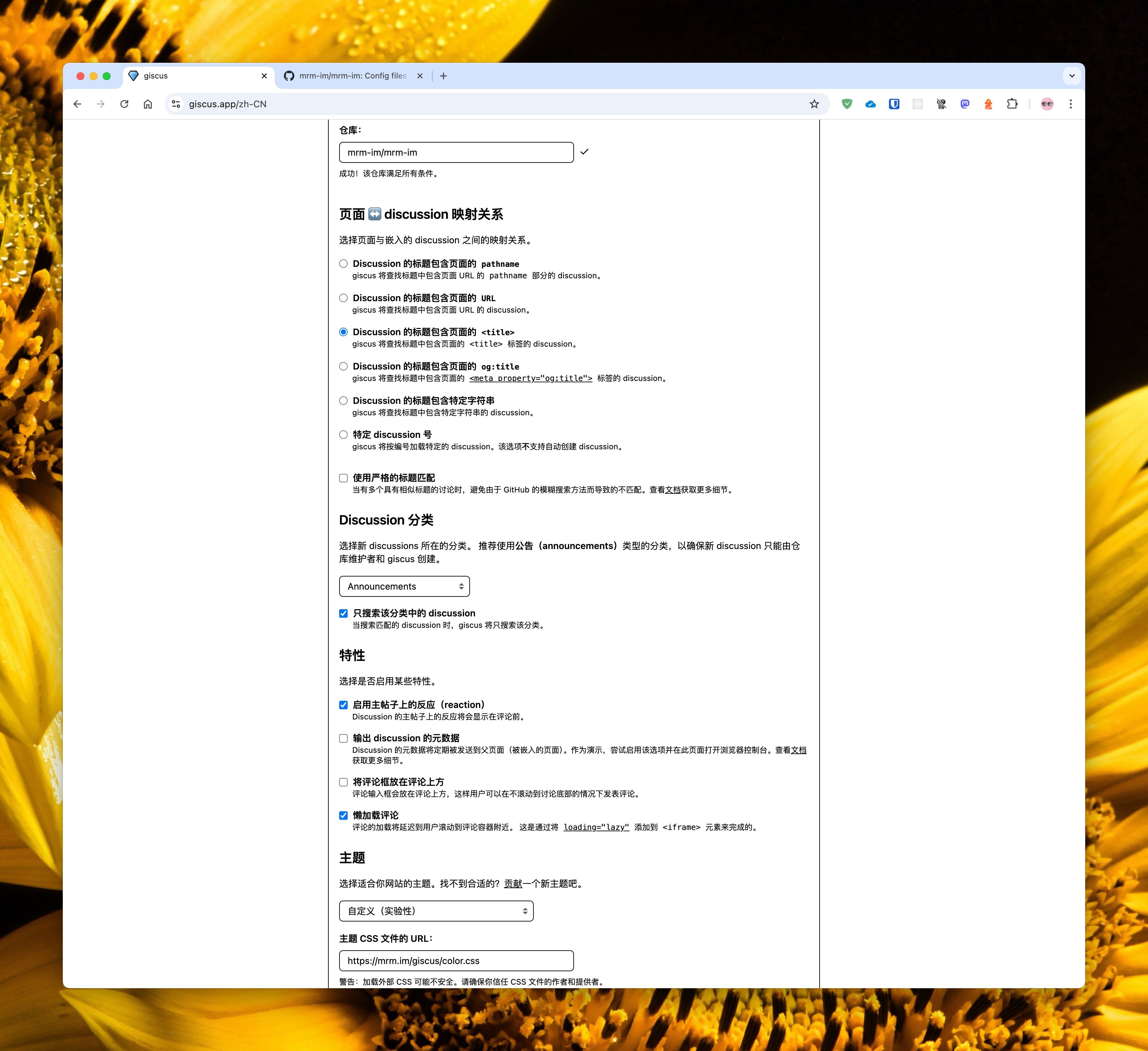Click the Bitwarden extension icon
The height and width of the screenshot is (1051, 1148).
[x=894, y=104]
